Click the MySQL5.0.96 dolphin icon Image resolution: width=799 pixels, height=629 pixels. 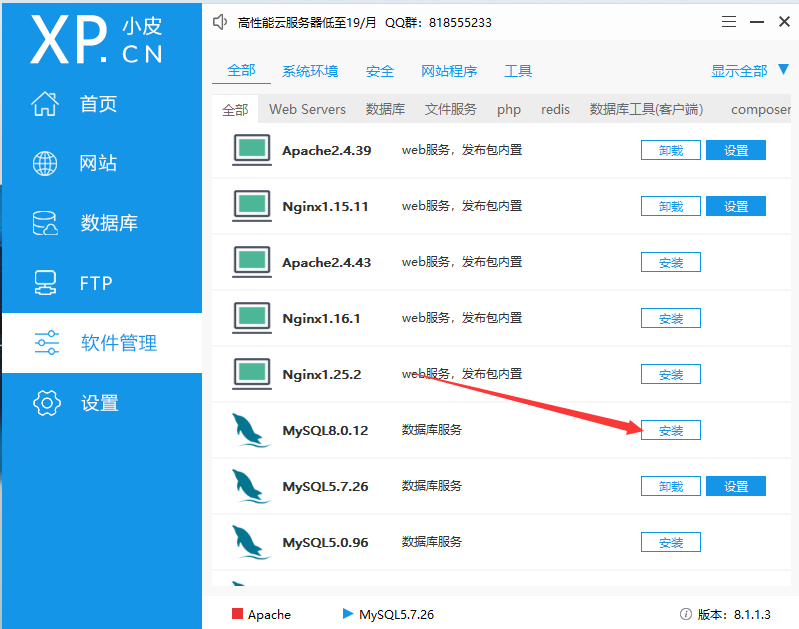tap(251, 542)
